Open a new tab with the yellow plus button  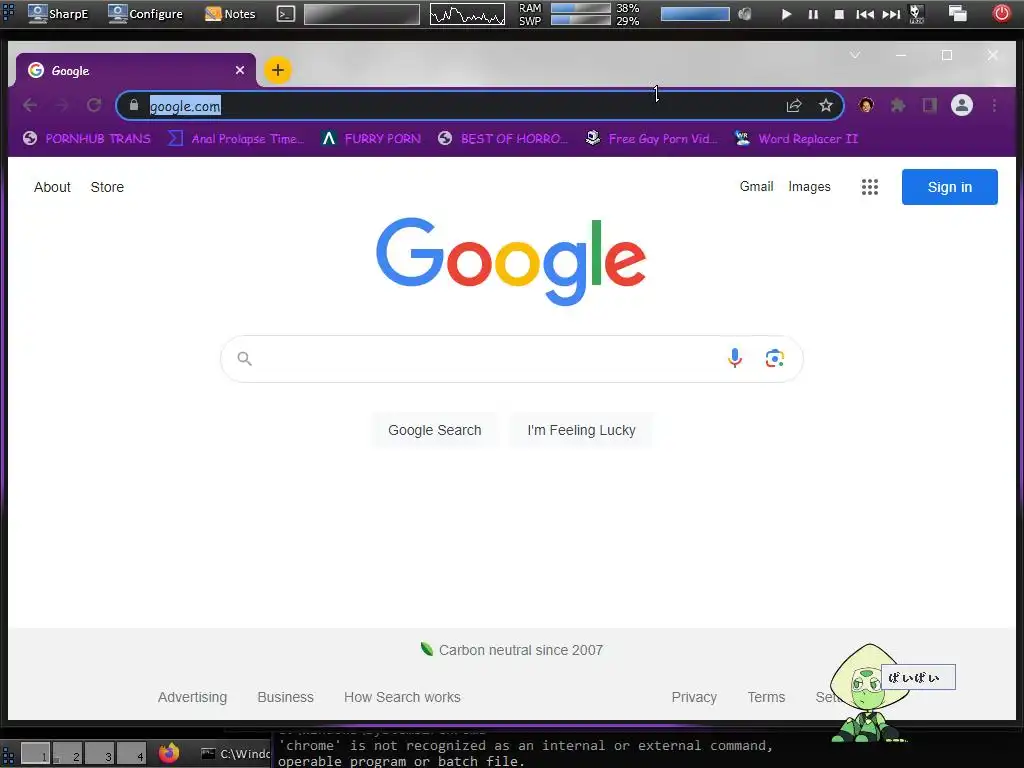pos(278,70)
